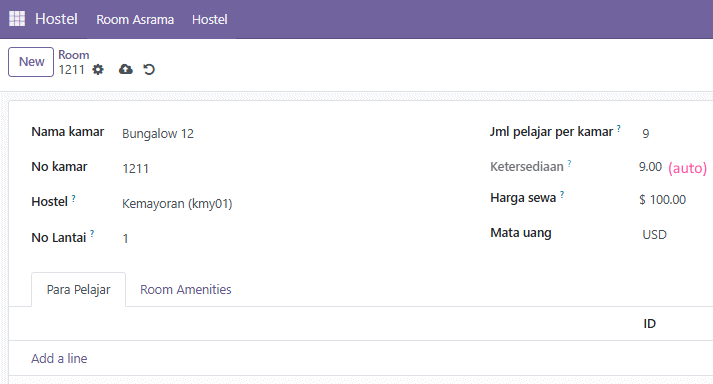
Task: Select the Para Pelajar tab
Action: (79, 289)
